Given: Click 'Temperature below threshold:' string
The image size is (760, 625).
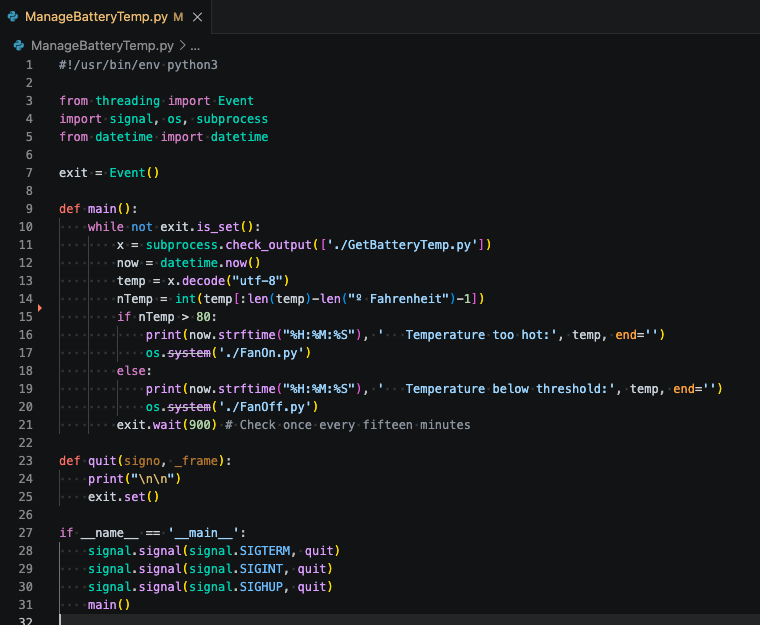Looking at the screenshot, I should 497,389.
